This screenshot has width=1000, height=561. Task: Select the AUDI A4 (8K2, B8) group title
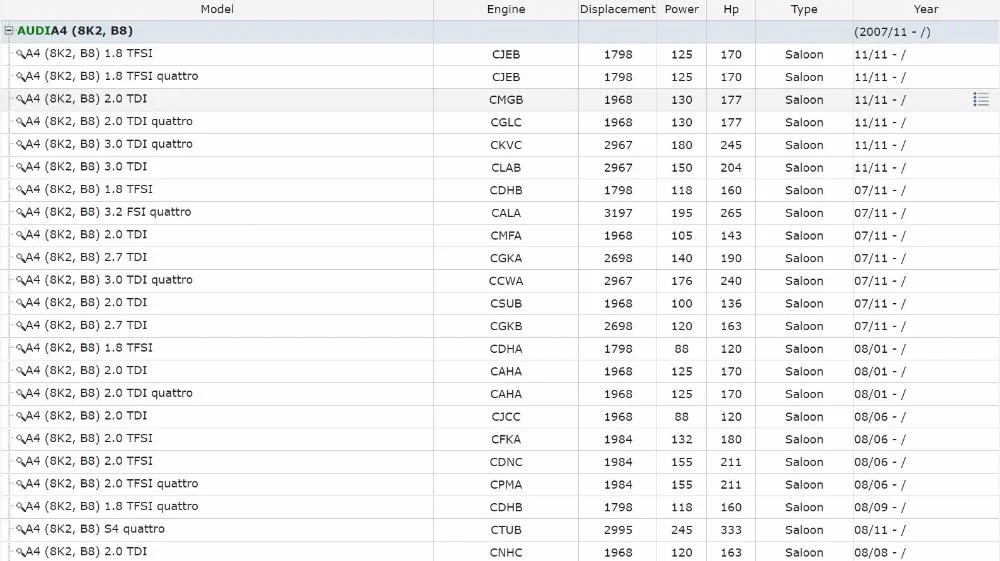75,31
